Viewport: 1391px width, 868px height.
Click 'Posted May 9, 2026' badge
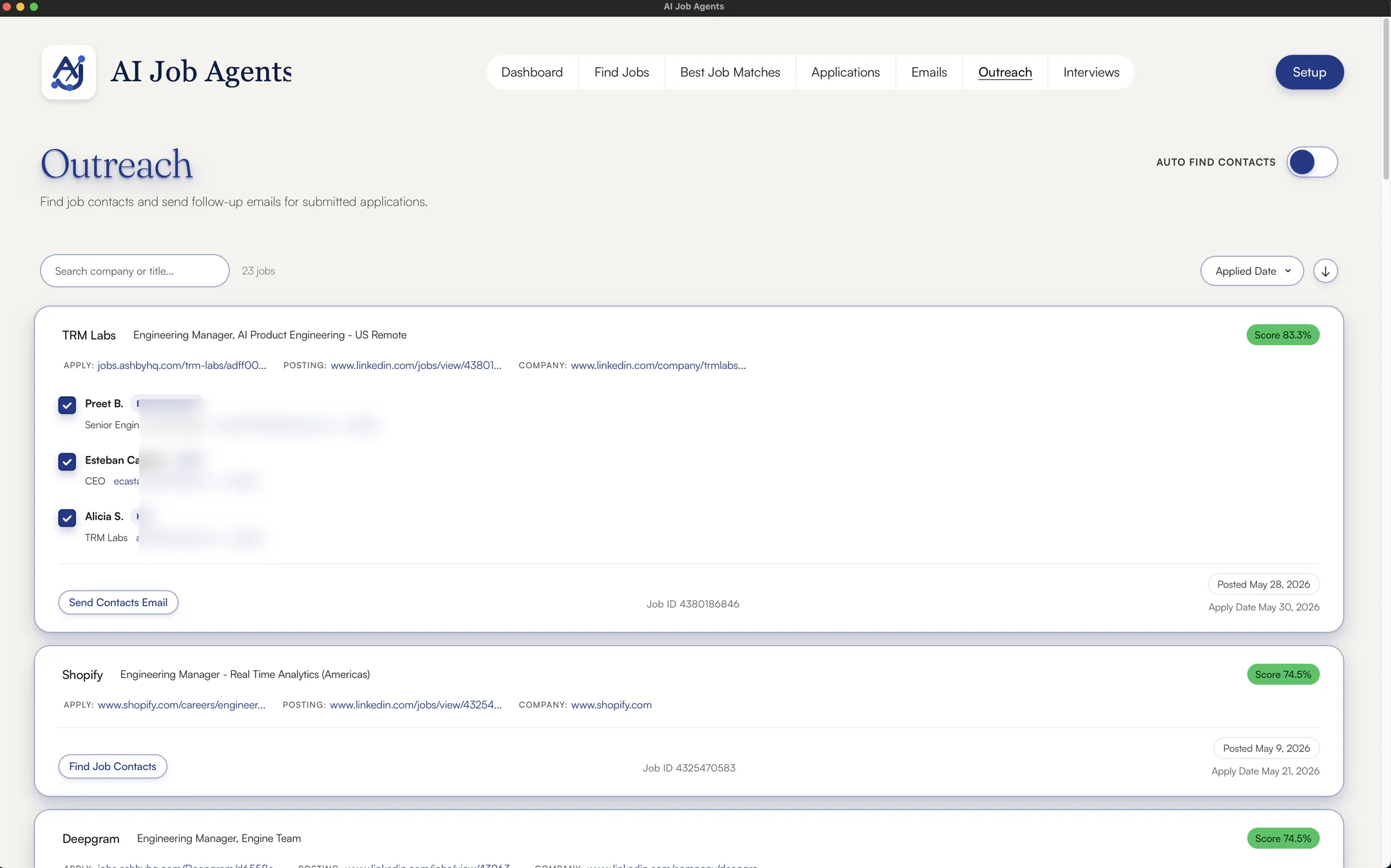click(1266, 748)
